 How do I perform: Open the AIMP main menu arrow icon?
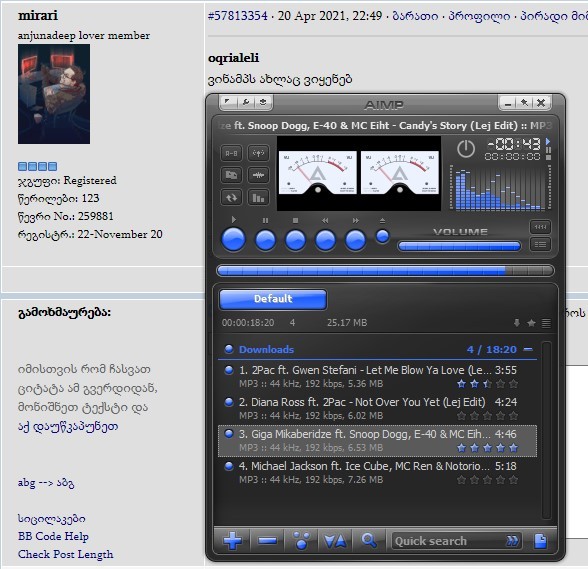228,102
